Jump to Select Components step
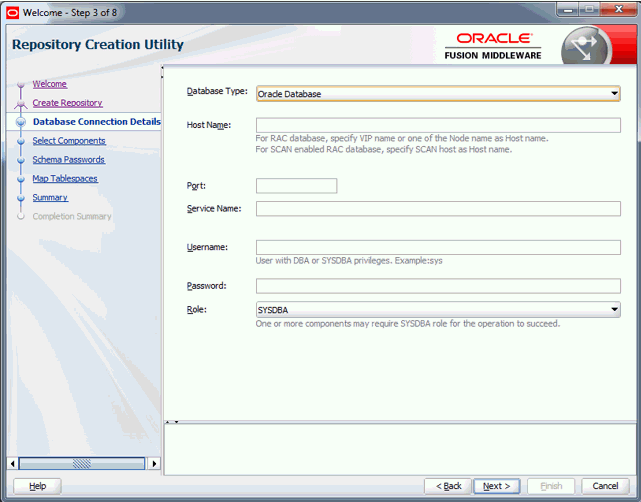The width and height of the screenshot is (641, 502). 69,141
